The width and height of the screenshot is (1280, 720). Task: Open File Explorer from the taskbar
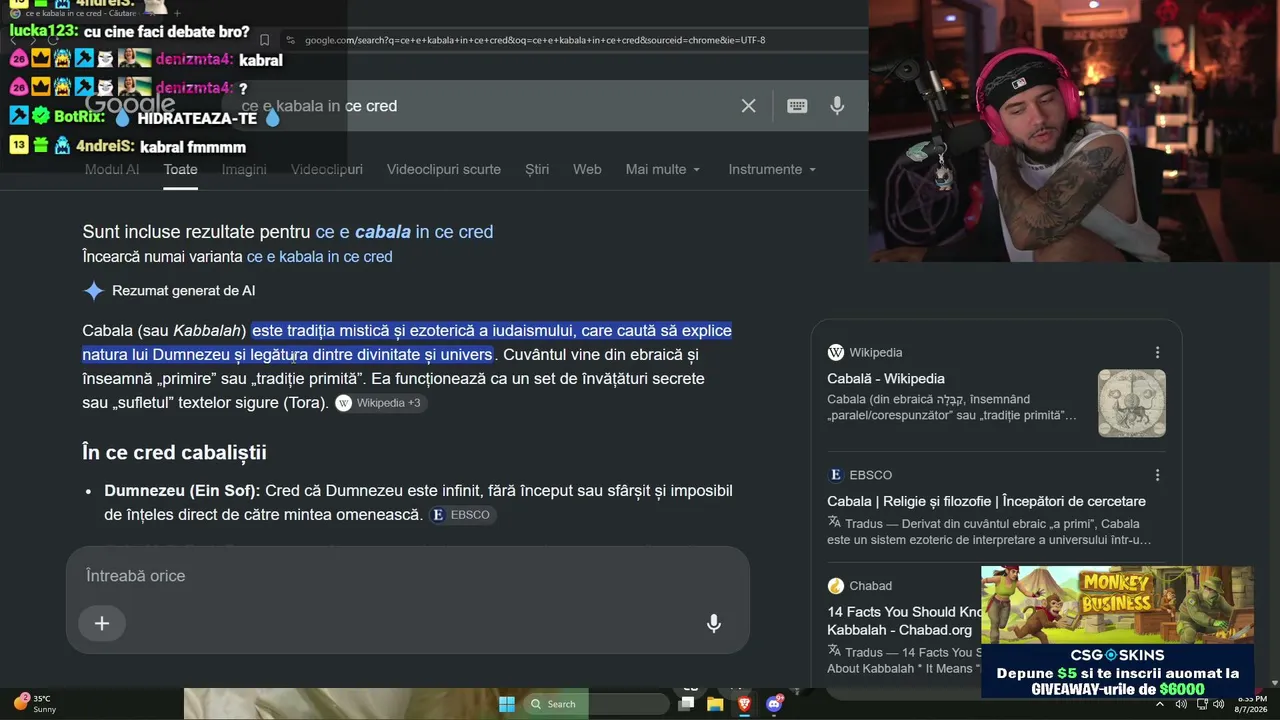click(x=715, y=704)
